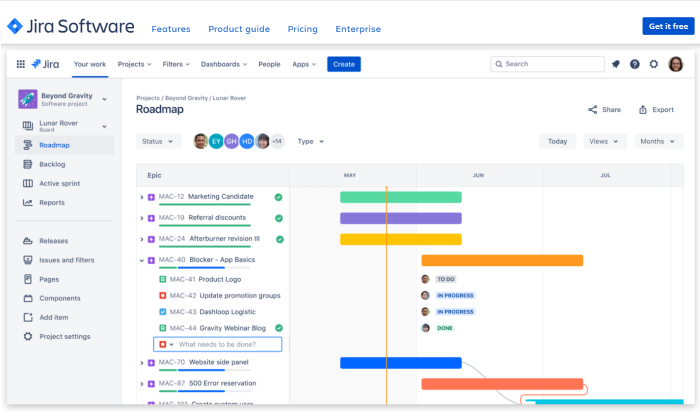This screenshot has height=420, width=700.
Task: Select Roadmap in the sidebar
Action: (x=64, y=145)
